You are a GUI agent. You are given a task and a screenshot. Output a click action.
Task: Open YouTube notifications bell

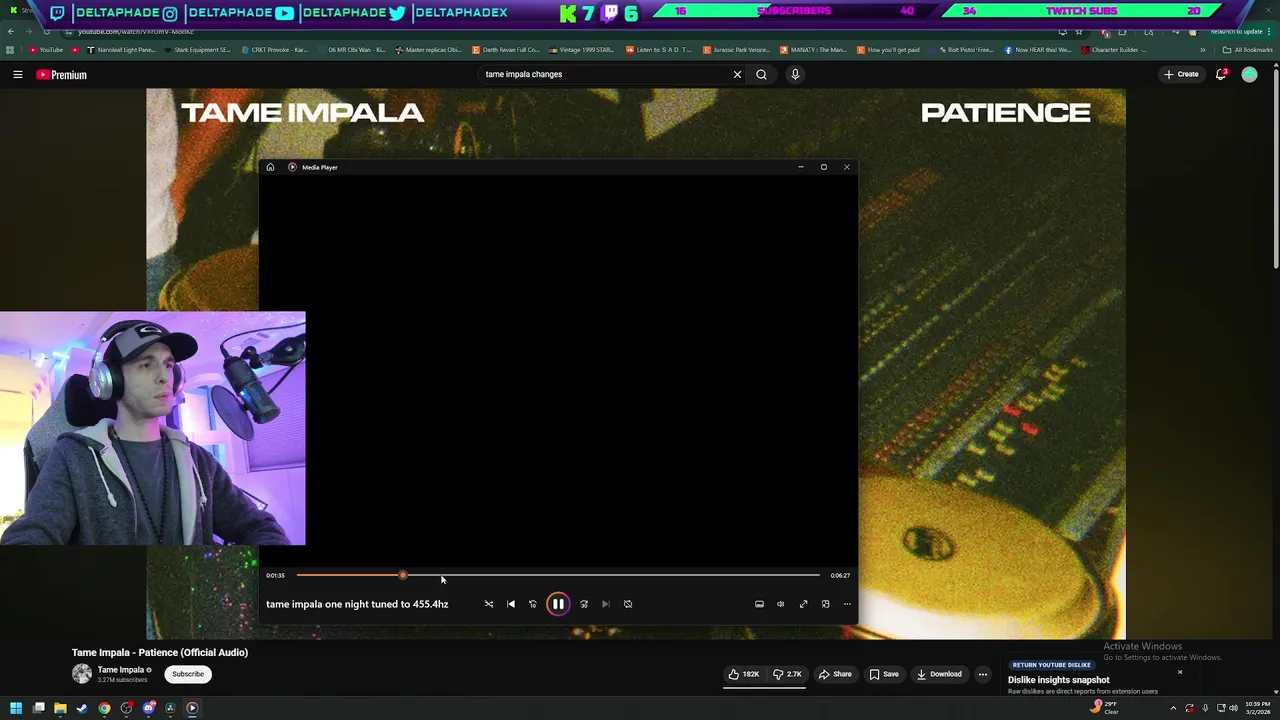point(1221,74)
